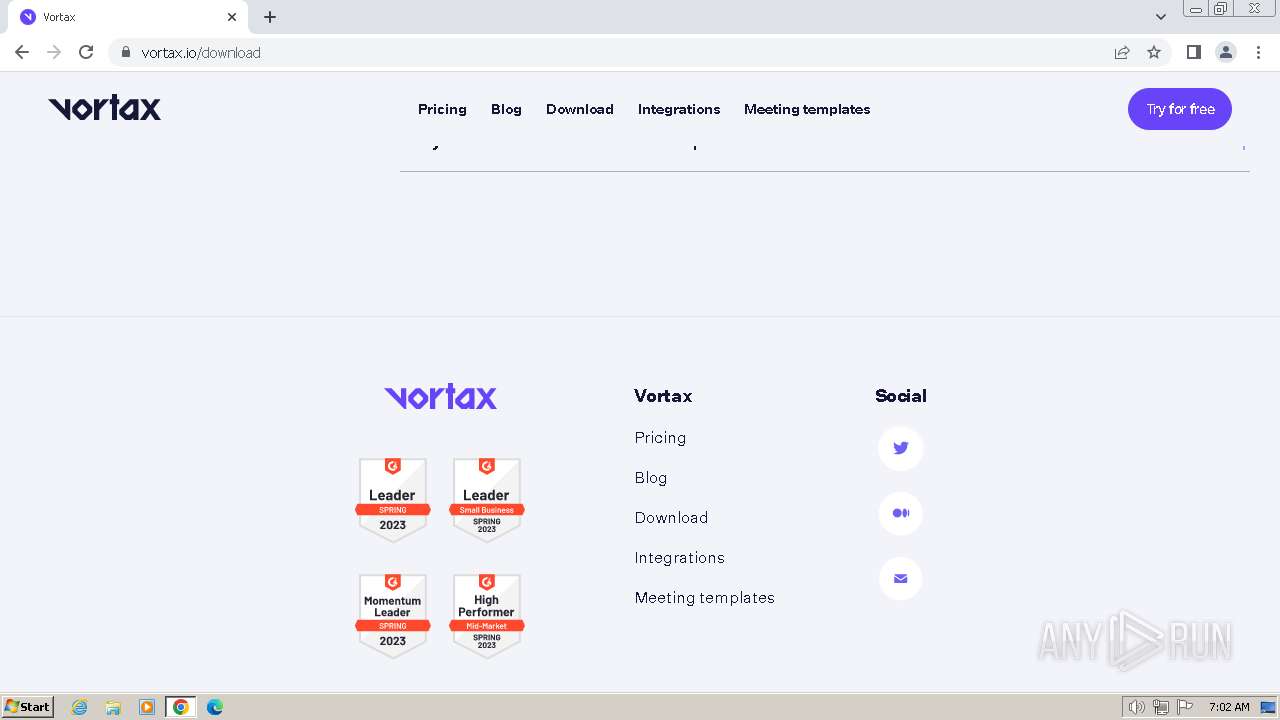Launch Microsoft Edge from taskbar

click(x=215, y=707)
